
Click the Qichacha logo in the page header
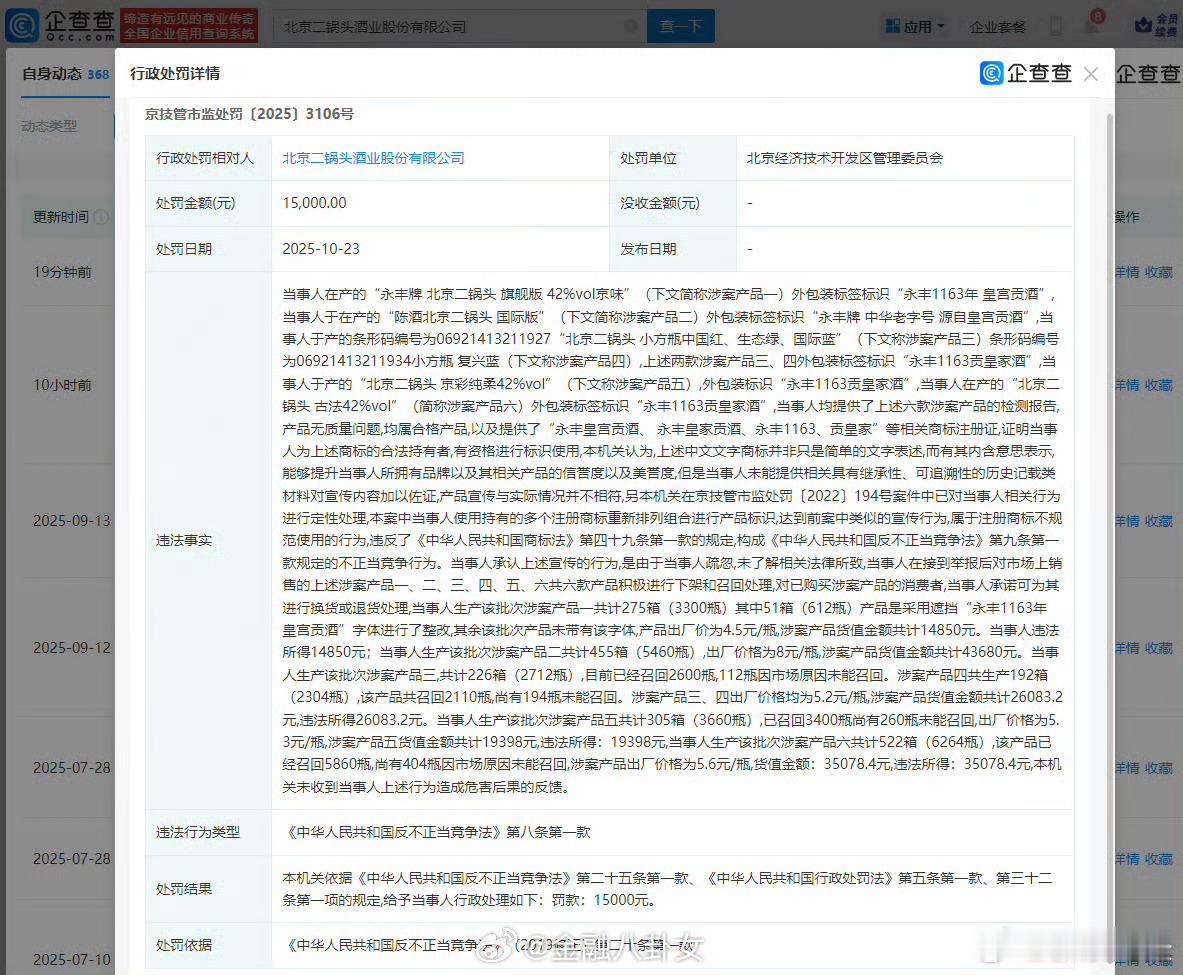coord(60,25)
